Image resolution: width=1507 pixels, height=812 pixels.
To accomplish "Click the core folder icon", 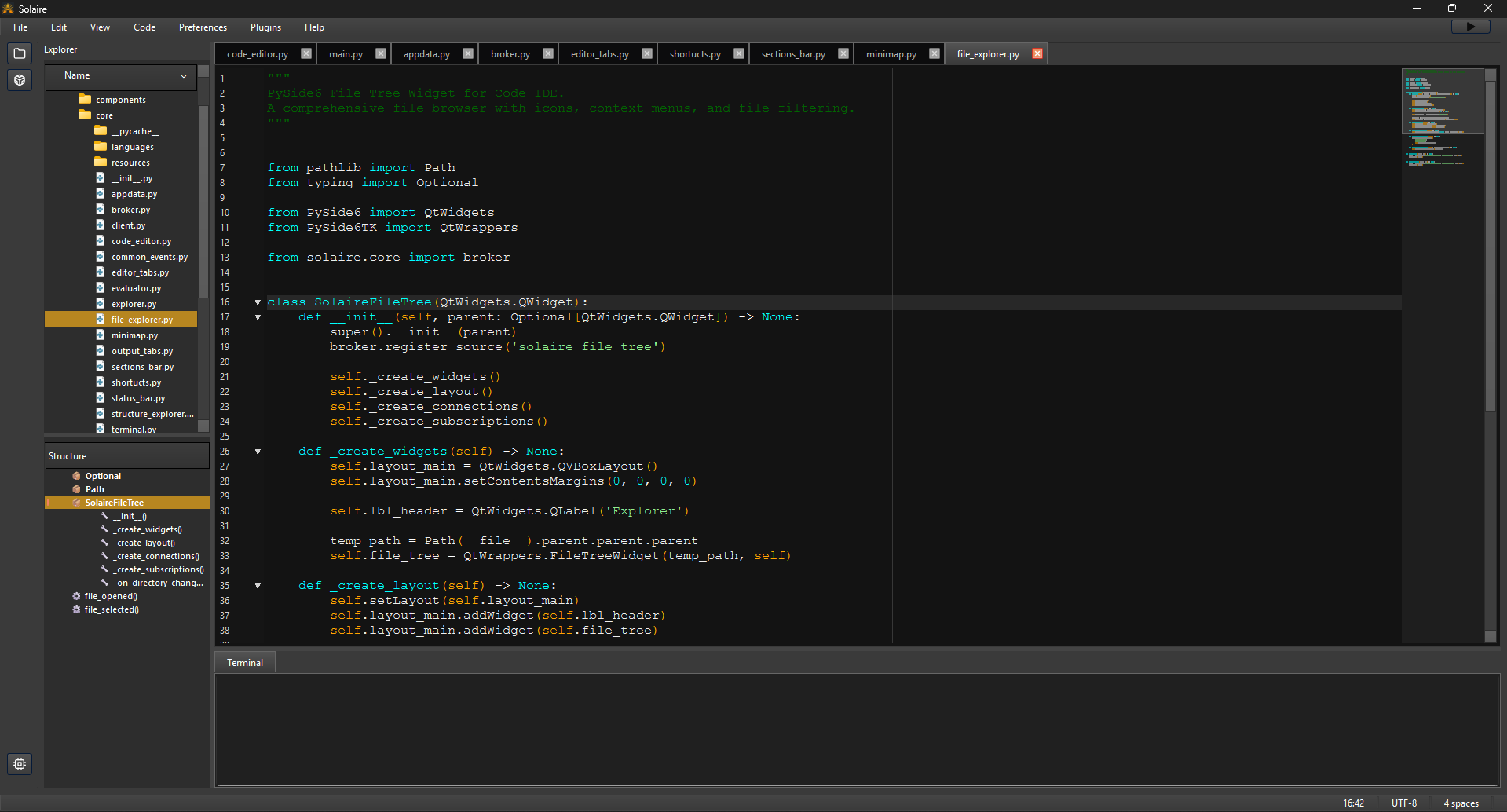I will [x=85, y=115].
